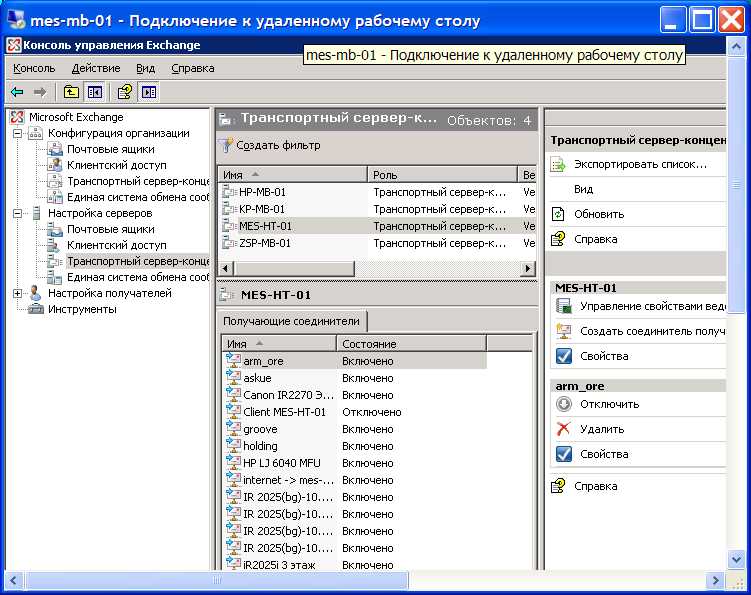Select Почтовые ящики under Конфигурация организации
This screenshot has width=751, height=595.
[x=111, y=149]
